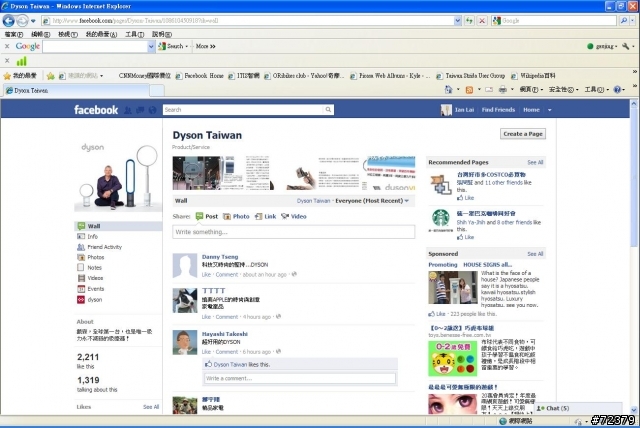This screenshot has height=428, width=640.
Task: Open the Chat (5) bar
Action: coord(578,408)
